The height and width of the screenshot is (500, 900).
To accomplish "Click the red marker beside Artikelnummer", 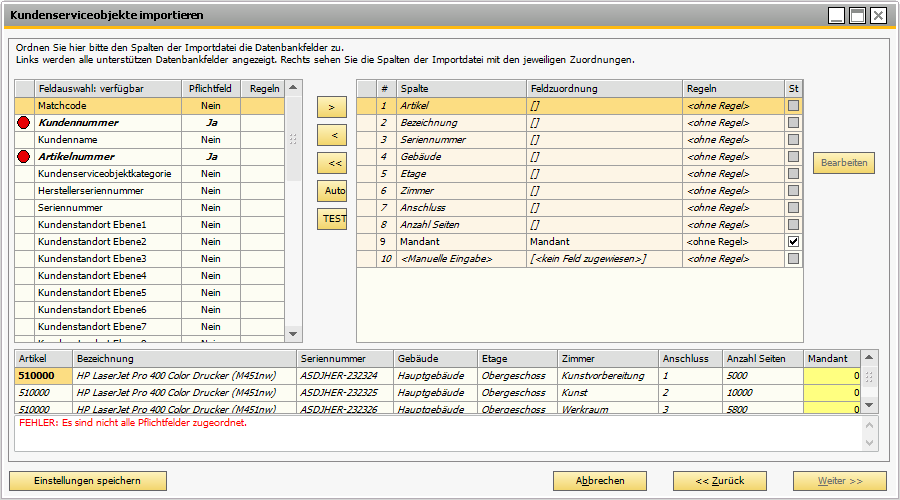I will click(24, 156).
